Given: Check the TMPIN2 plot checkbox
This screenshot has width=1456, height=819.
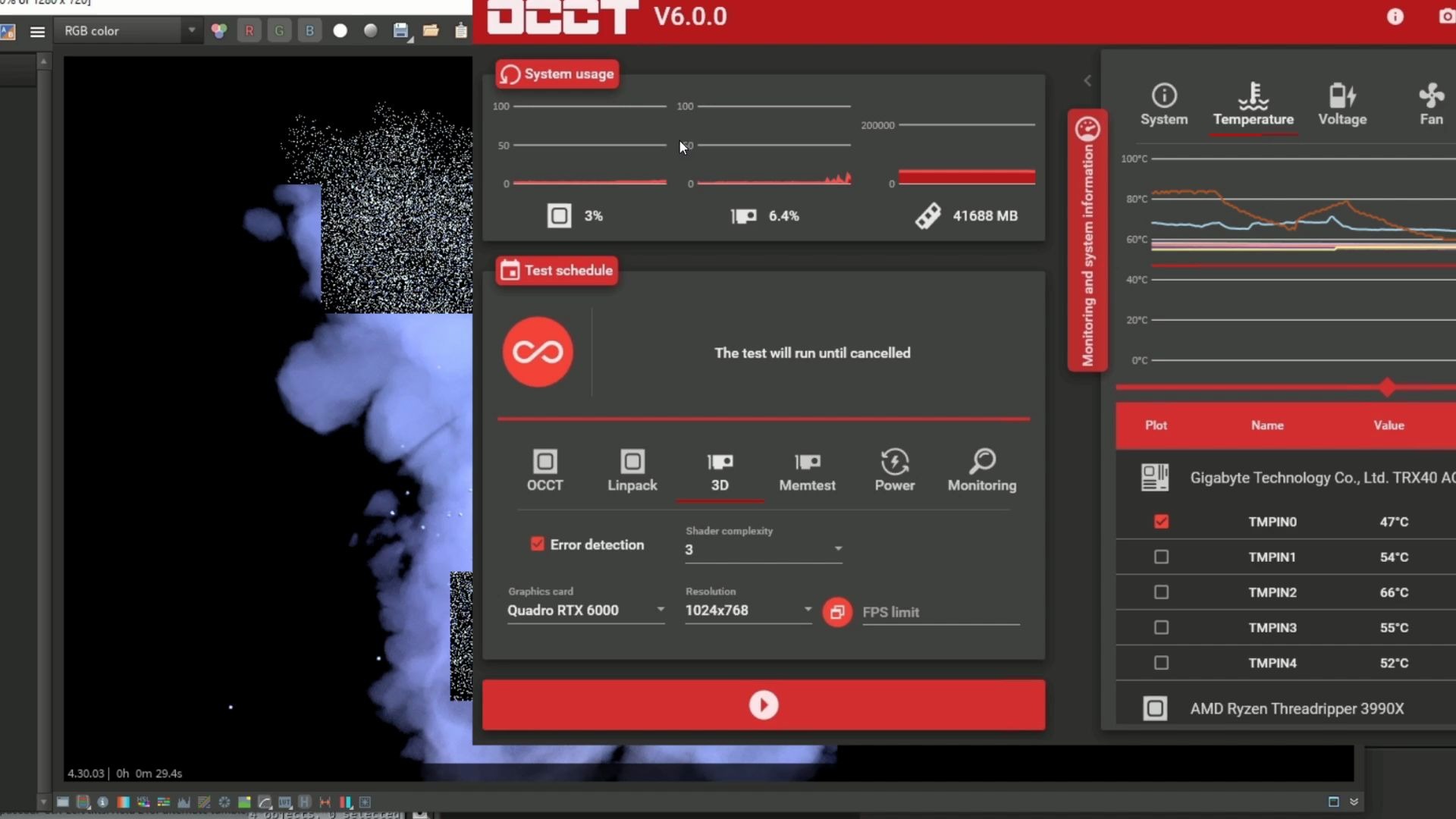Looking at the screenshot, I should click(1161, 592).
